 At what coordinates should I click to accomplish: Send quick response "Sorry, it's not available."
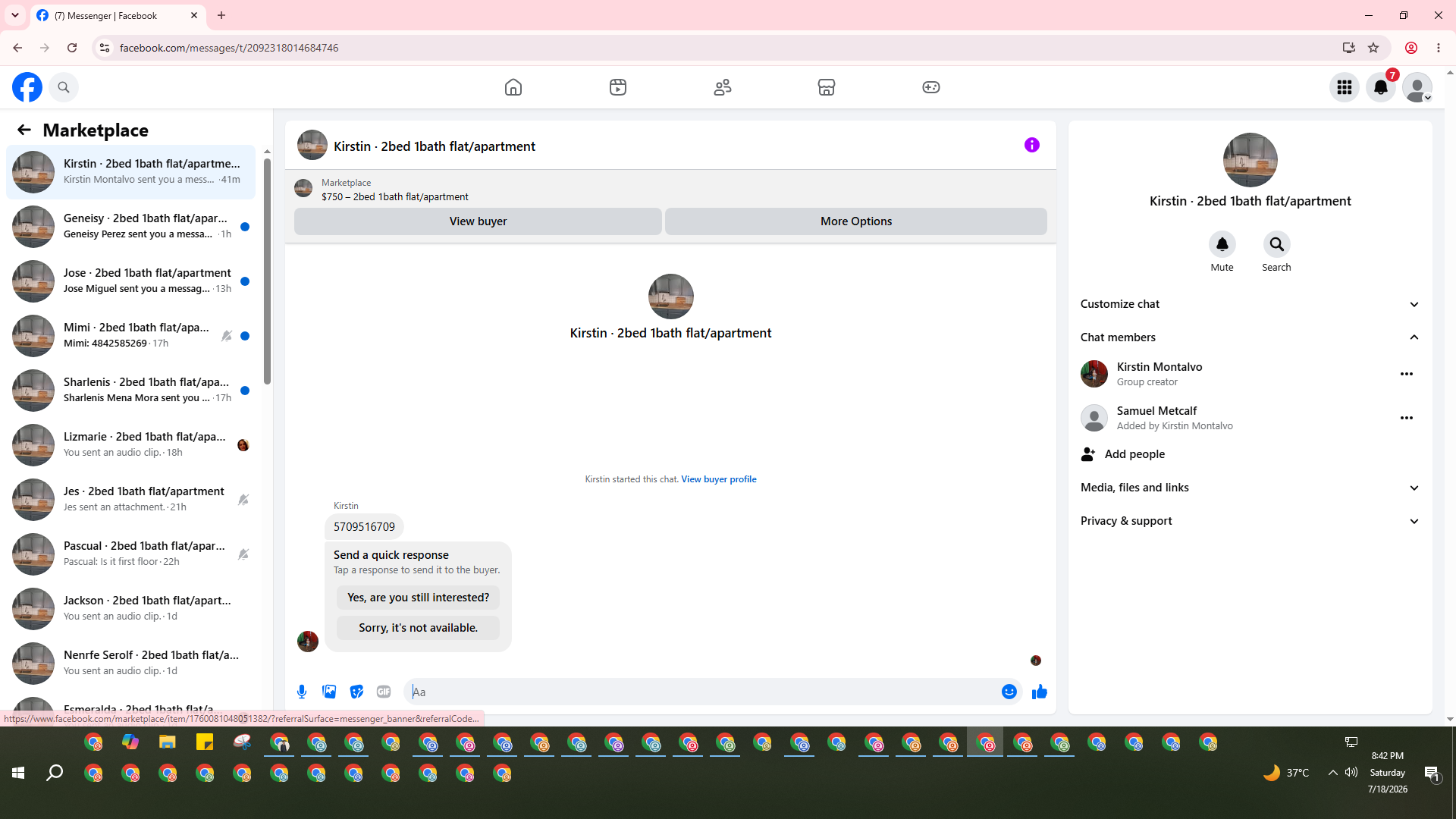(419, 628)
